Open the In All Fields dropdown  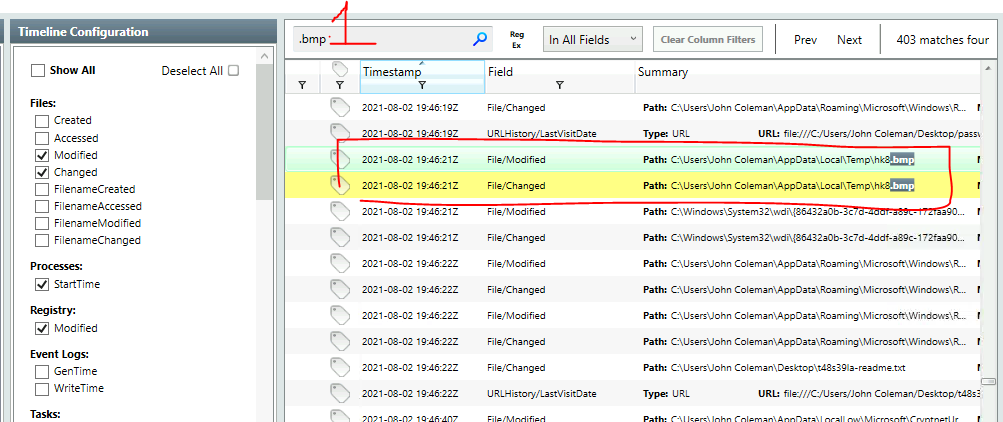pos(592,40)
